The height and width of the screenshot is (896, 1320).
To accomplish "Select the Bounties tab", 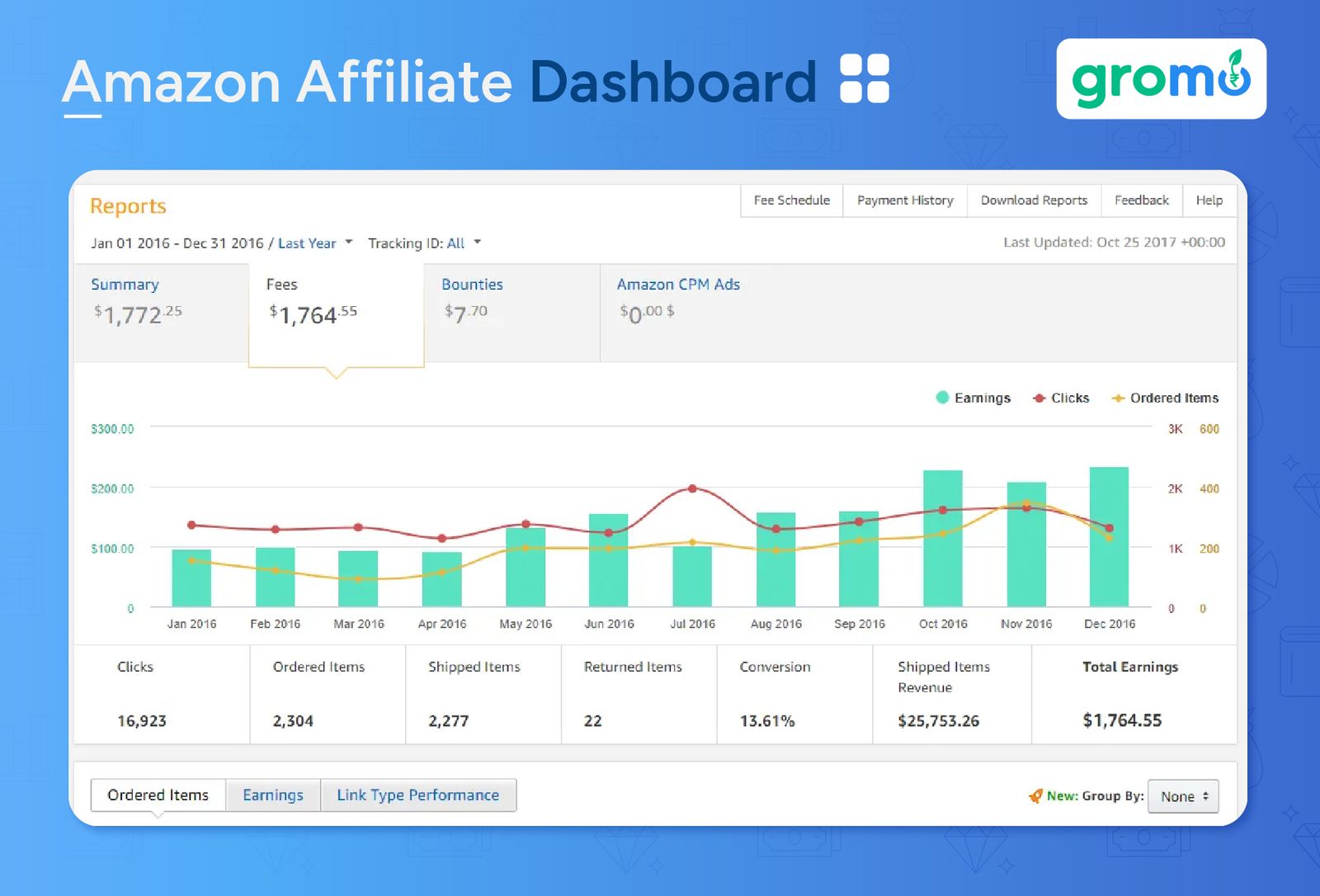I will 472,284.
